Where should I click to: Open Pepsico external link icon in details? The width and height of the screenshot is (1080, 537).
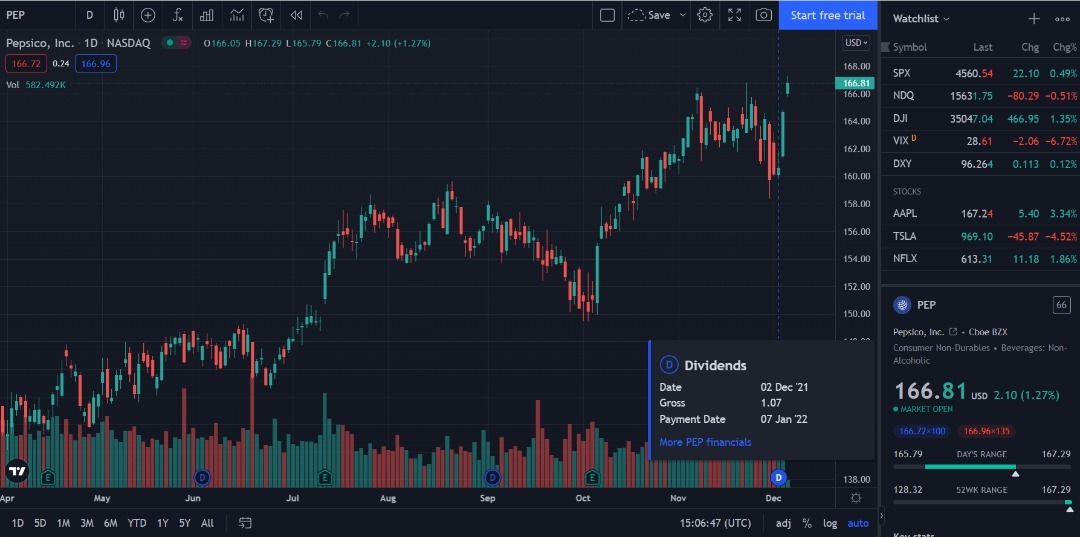pyautogui.click(x=953, y=332)
